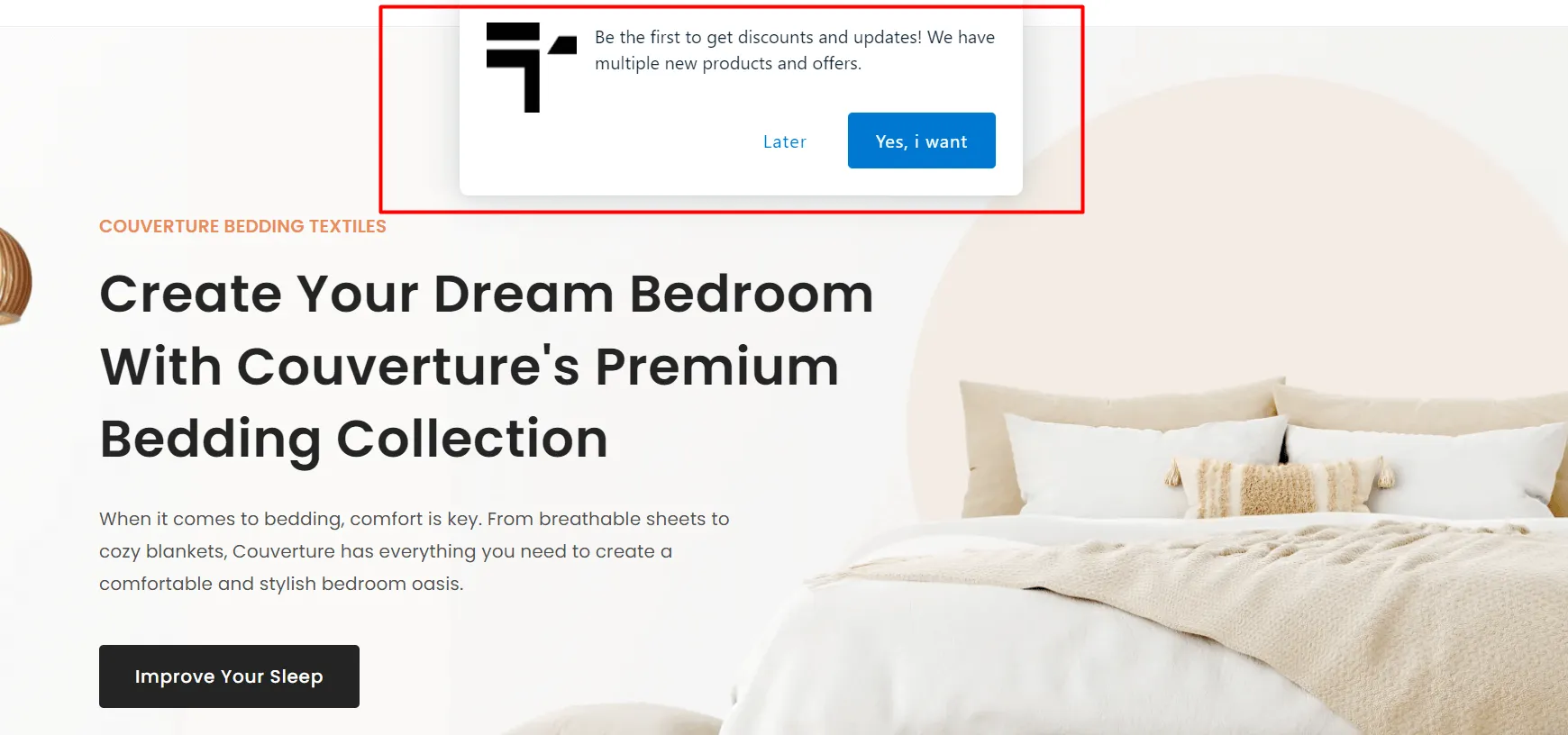Screen dimensions: 1568x735
Task: Click the orange COUVERTURE BEDDING TEXTILES label
Action: point(242,226)
